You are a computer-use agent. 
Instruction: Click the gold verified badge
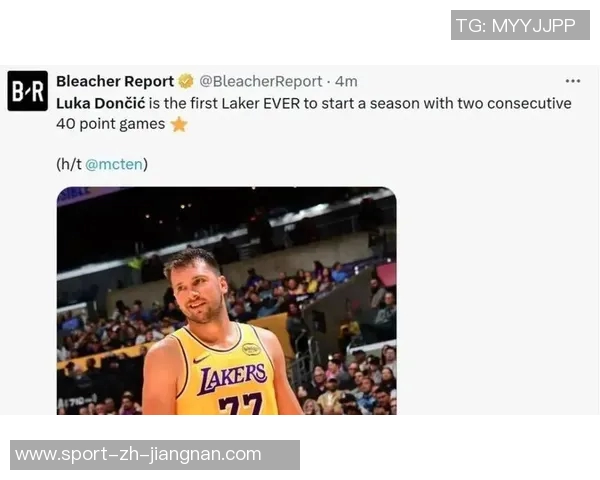point(186,81)
